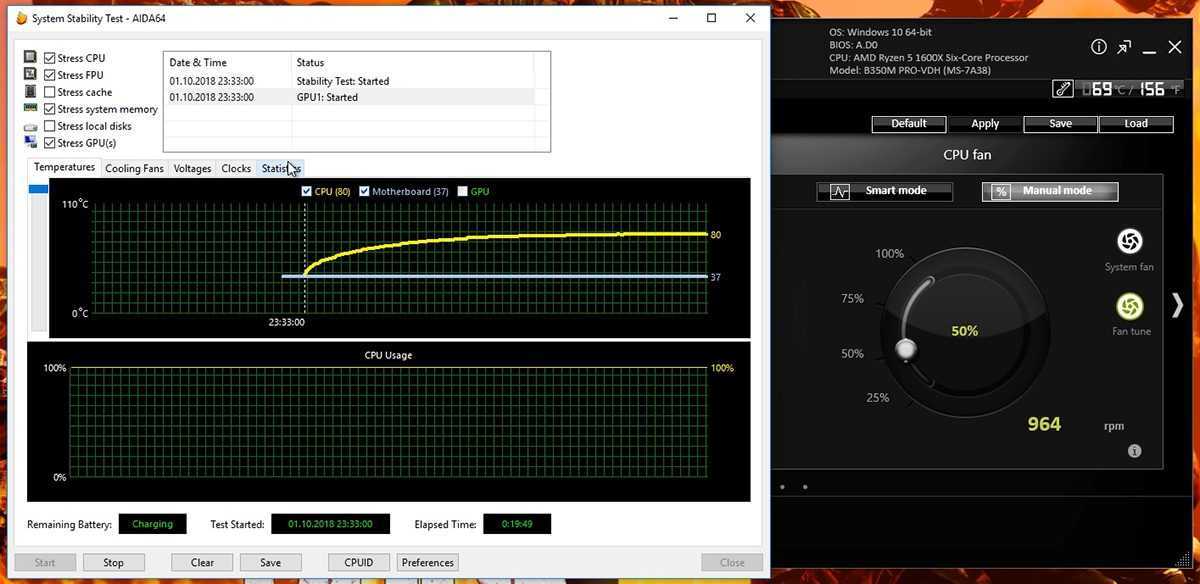The width and height of the screenshot is (1200, 584).
Task: Open the Fan tune option
Action: click(x=1129, y=306)
